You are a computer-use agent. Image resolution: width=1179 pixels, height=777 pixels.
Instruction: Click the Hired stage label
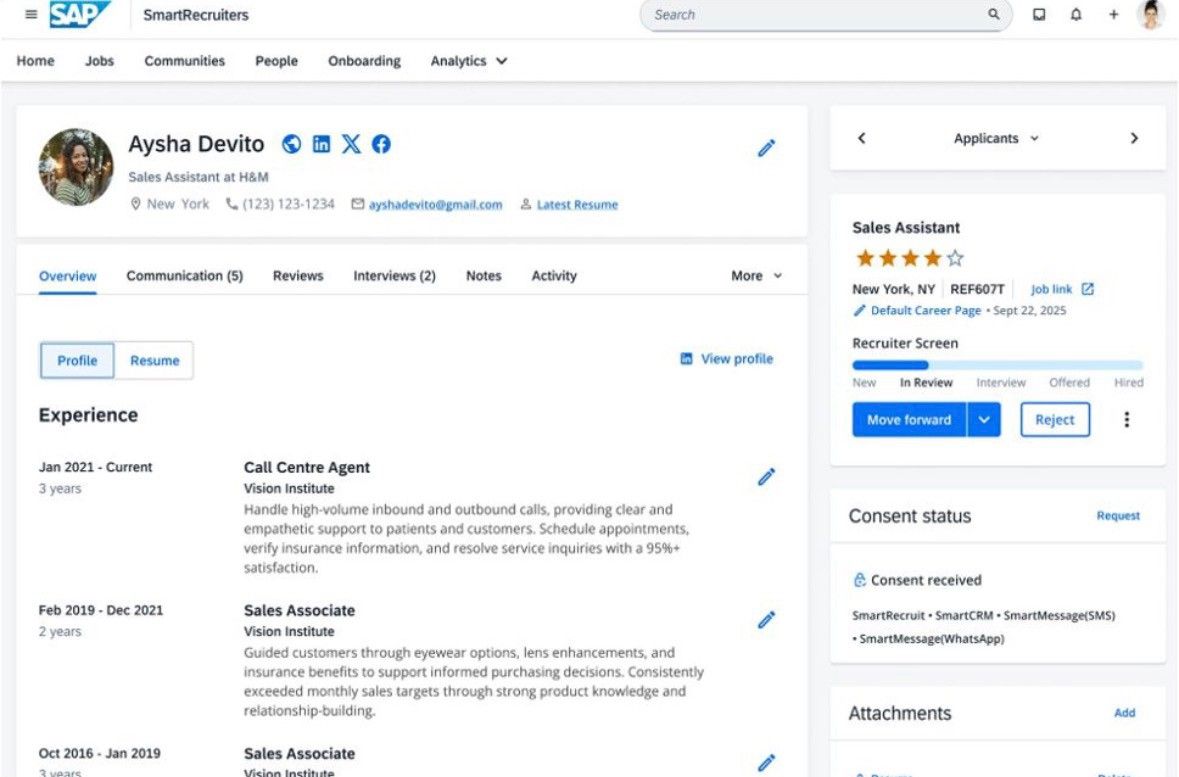[1129, 383]
